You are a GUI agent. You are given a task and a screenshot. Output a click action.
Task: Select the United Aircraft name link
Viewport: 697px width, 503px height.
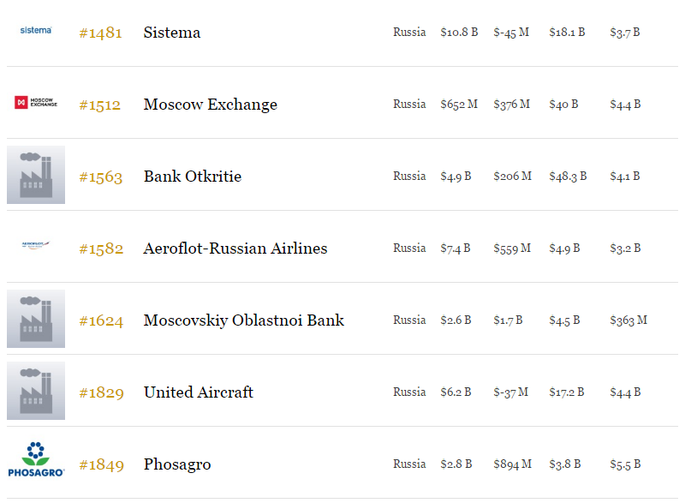198,393
